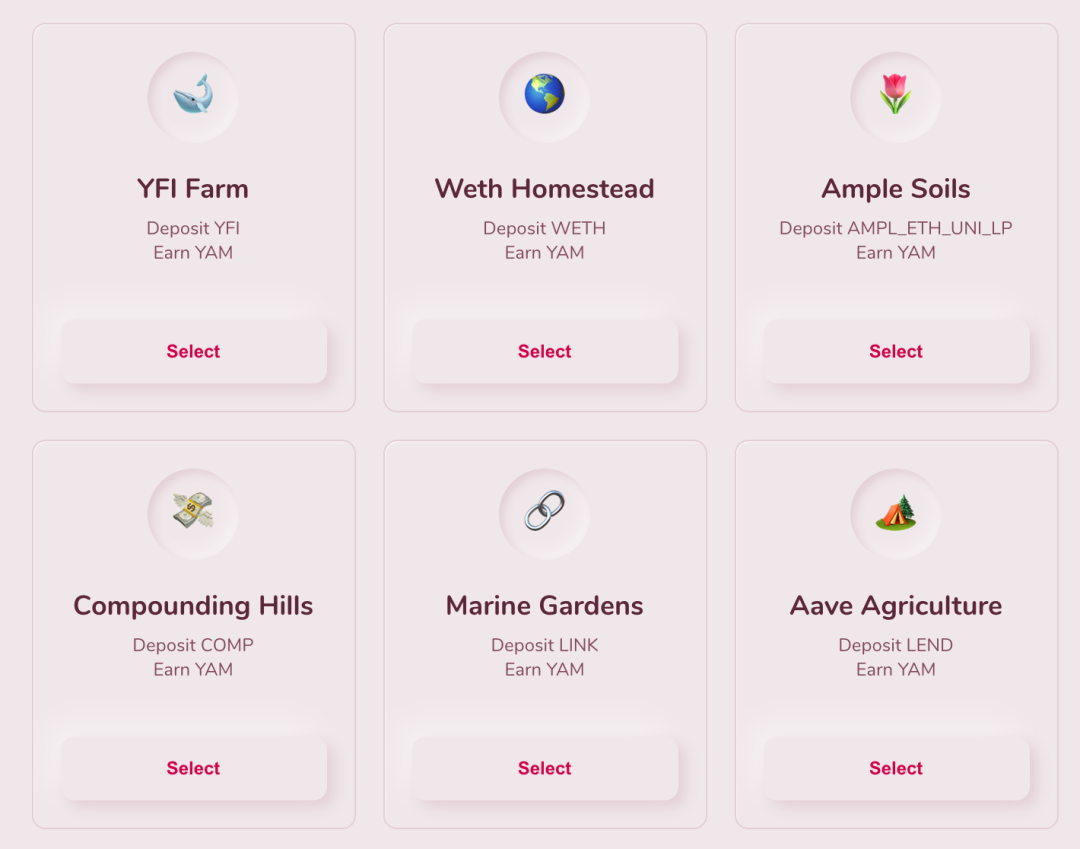
Task: Choose Select under Compounding Hills
Action: click(194, 768)
